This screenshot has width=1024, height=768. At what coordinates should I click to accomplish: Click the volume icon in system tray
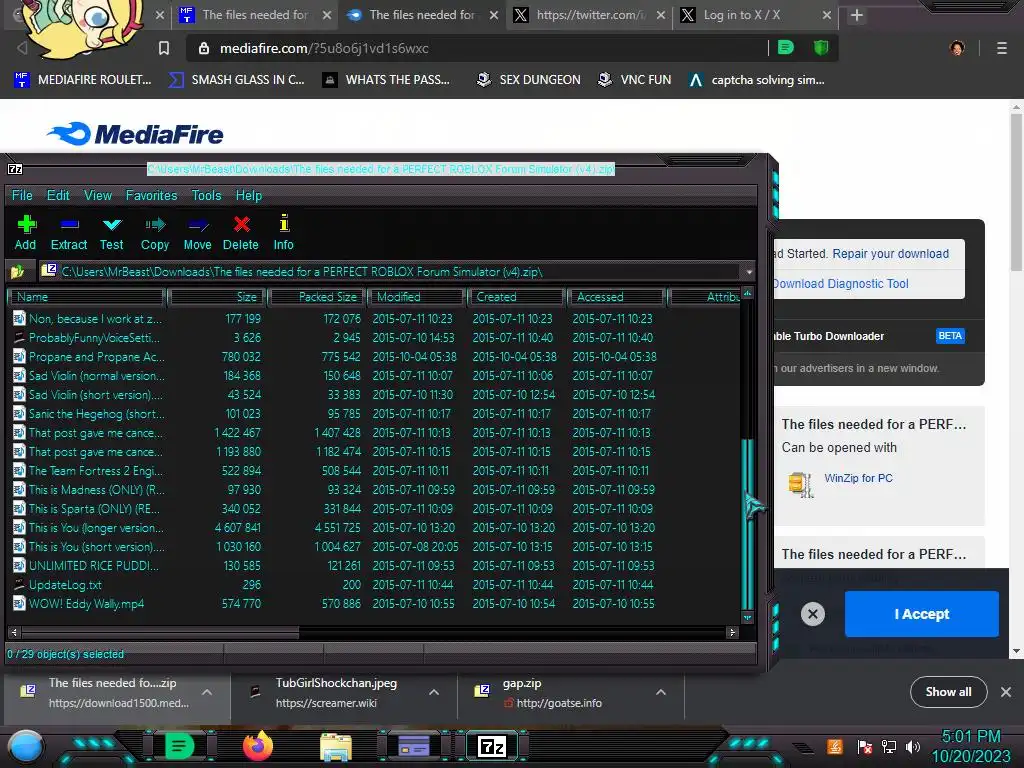pyautogui.click(x=912, y=746)
